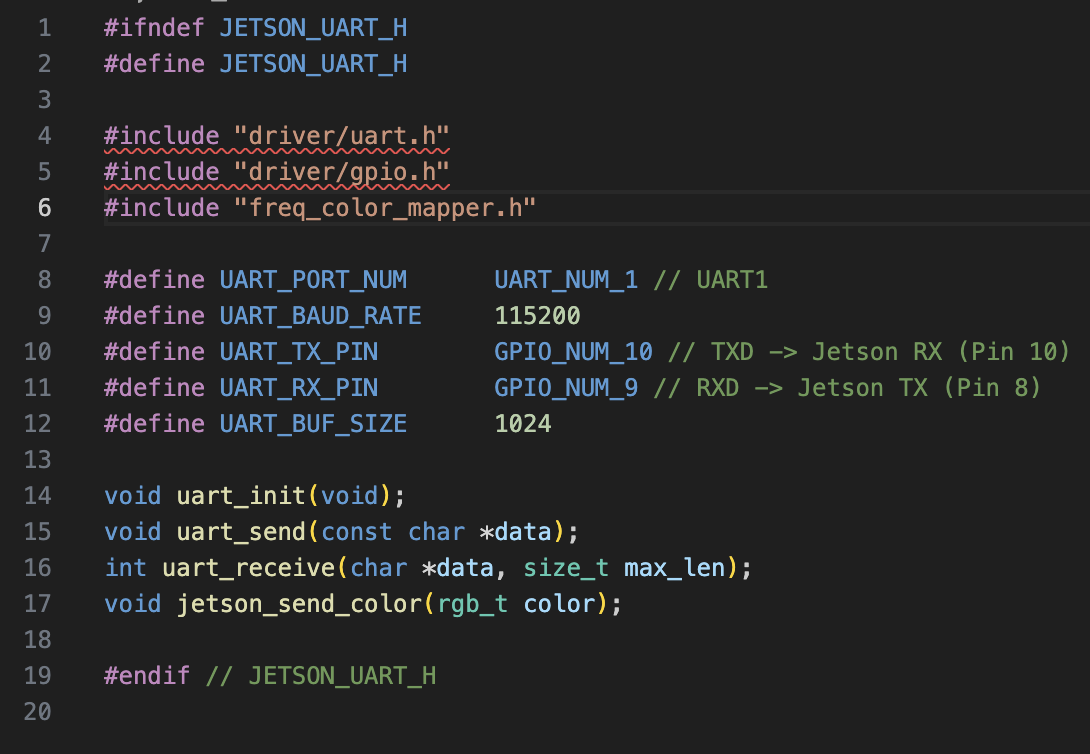Viewport: 1090px width, 754px height.
Task: Click line number 6 in the gutter
Action: (x=44, y=208)
